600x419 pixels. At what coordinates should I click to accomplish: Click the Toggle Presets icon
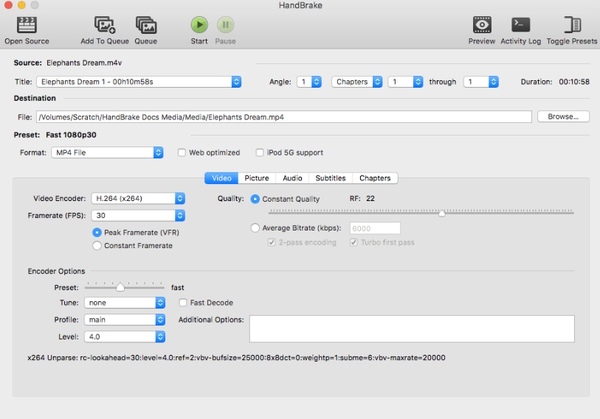coord(573,24)
